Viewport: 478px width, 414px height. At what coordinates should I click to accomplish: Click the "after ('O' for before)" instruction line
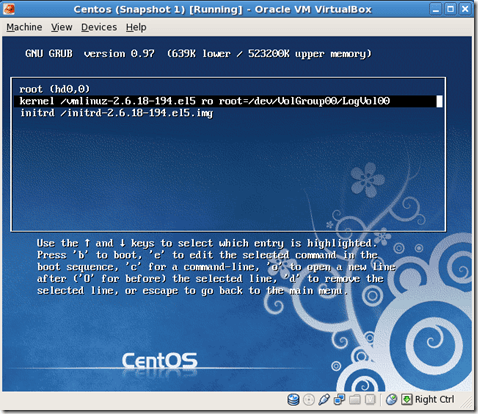[210, 279]
